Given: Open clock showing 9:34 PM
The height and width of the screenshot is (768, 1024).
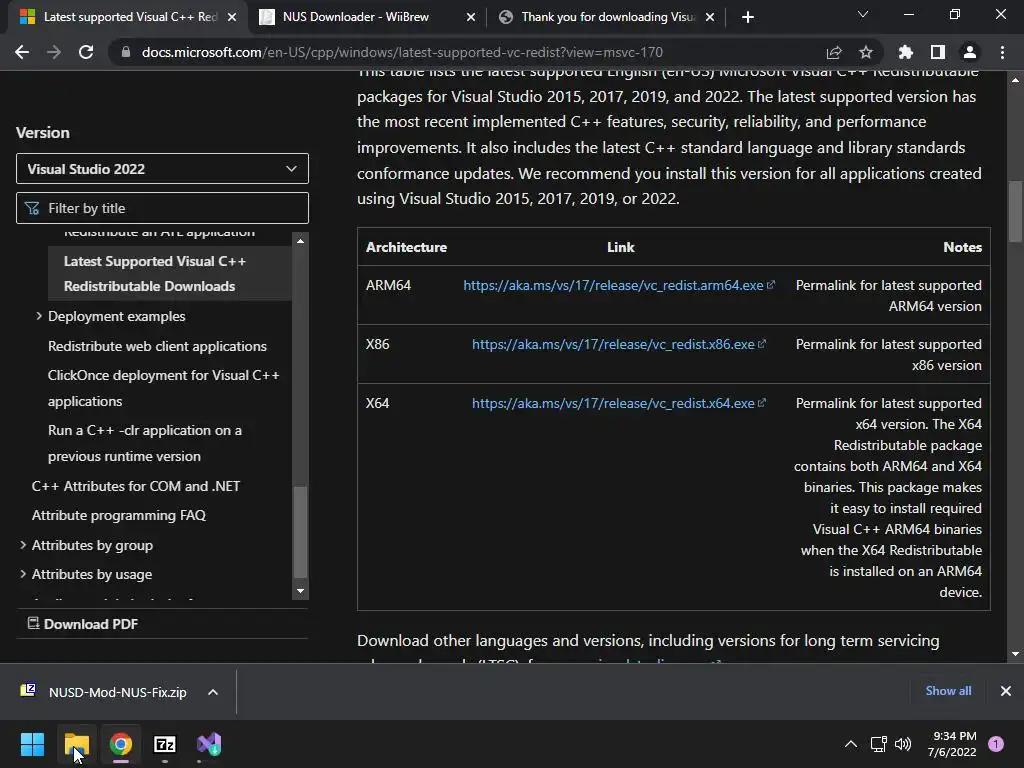Looking at the screenshot, I should tap(952, 744).
